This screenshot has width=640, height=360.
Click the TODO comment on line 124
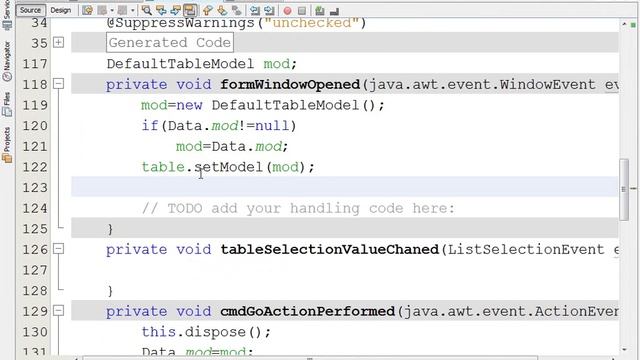click(x=298, y=208)
